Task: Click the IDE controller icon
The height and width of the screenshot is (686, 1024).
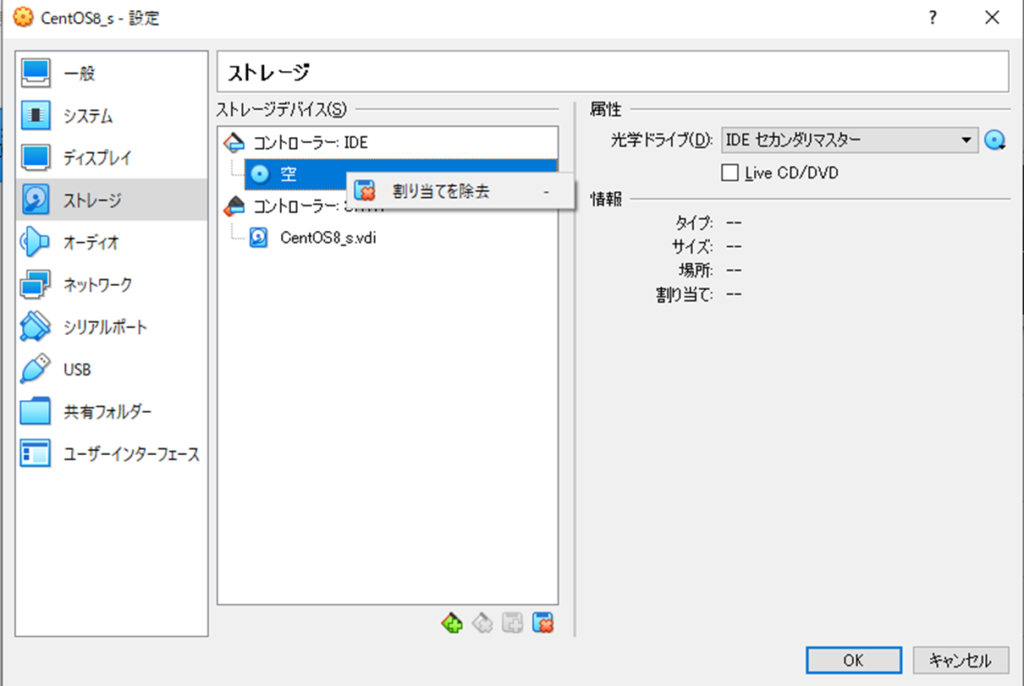Action: [x=234, y=142]
